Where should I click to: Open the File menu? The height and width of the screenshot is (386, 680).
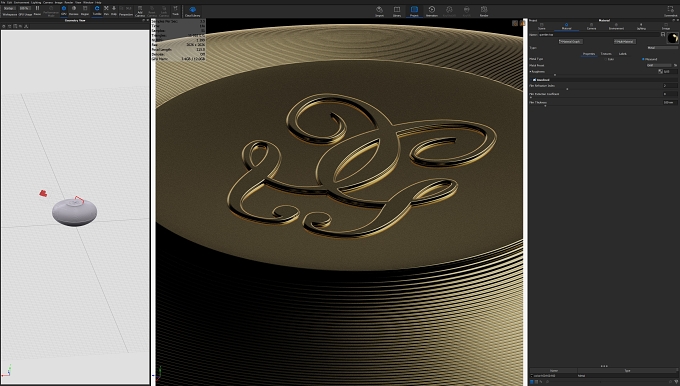click(3, 2)
